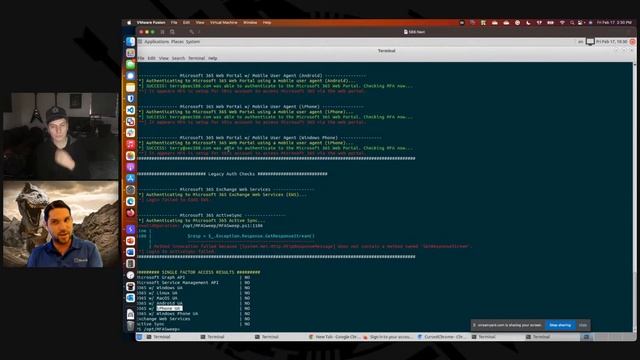Click Stop sharing in the screen share bar
Image resolution: width=640 pixels, height=360 pixels.
(560, 325)
